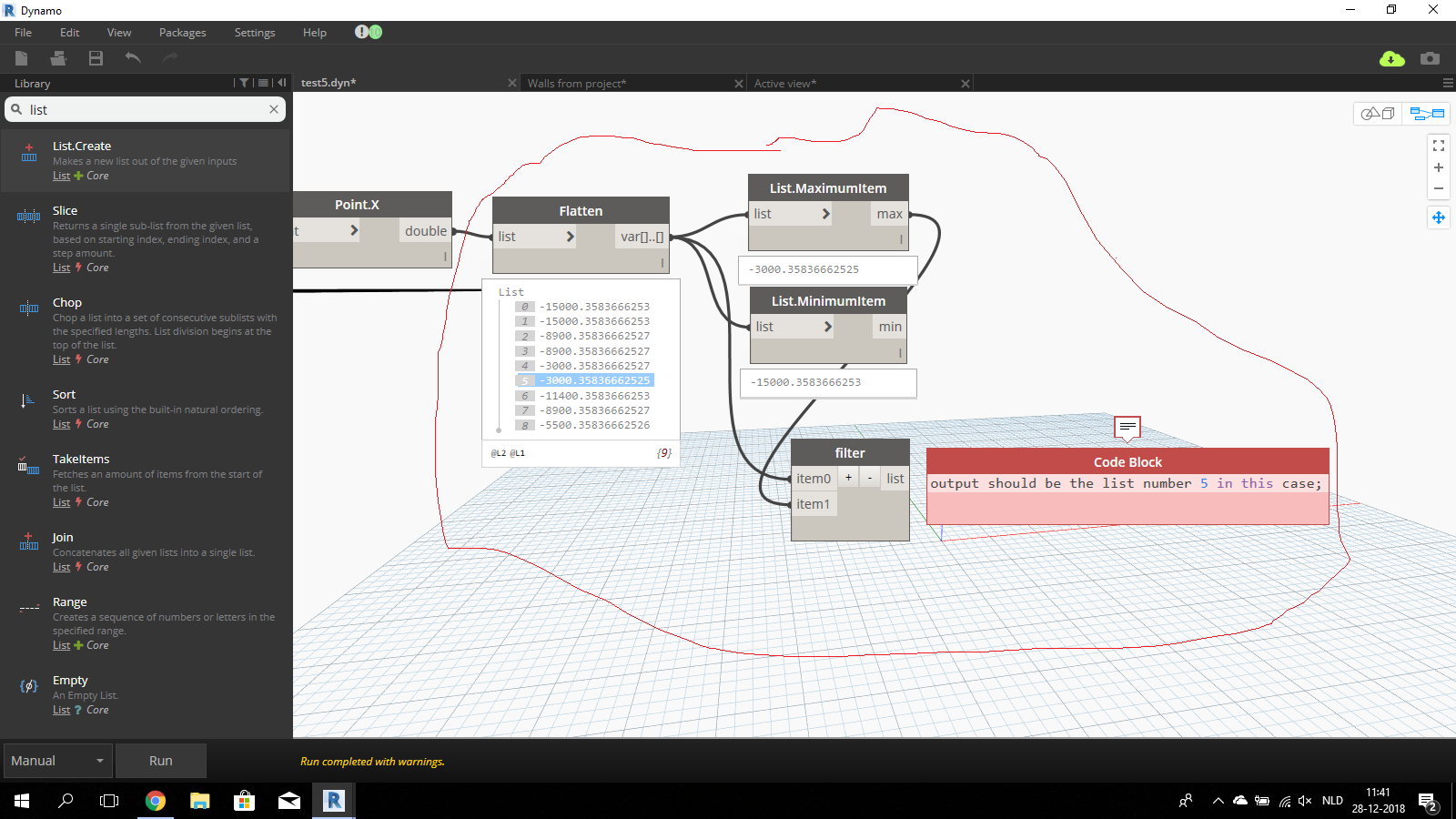1456x819 pixels.
Task: Click the Run button
Action: click(x=161, y=761)
